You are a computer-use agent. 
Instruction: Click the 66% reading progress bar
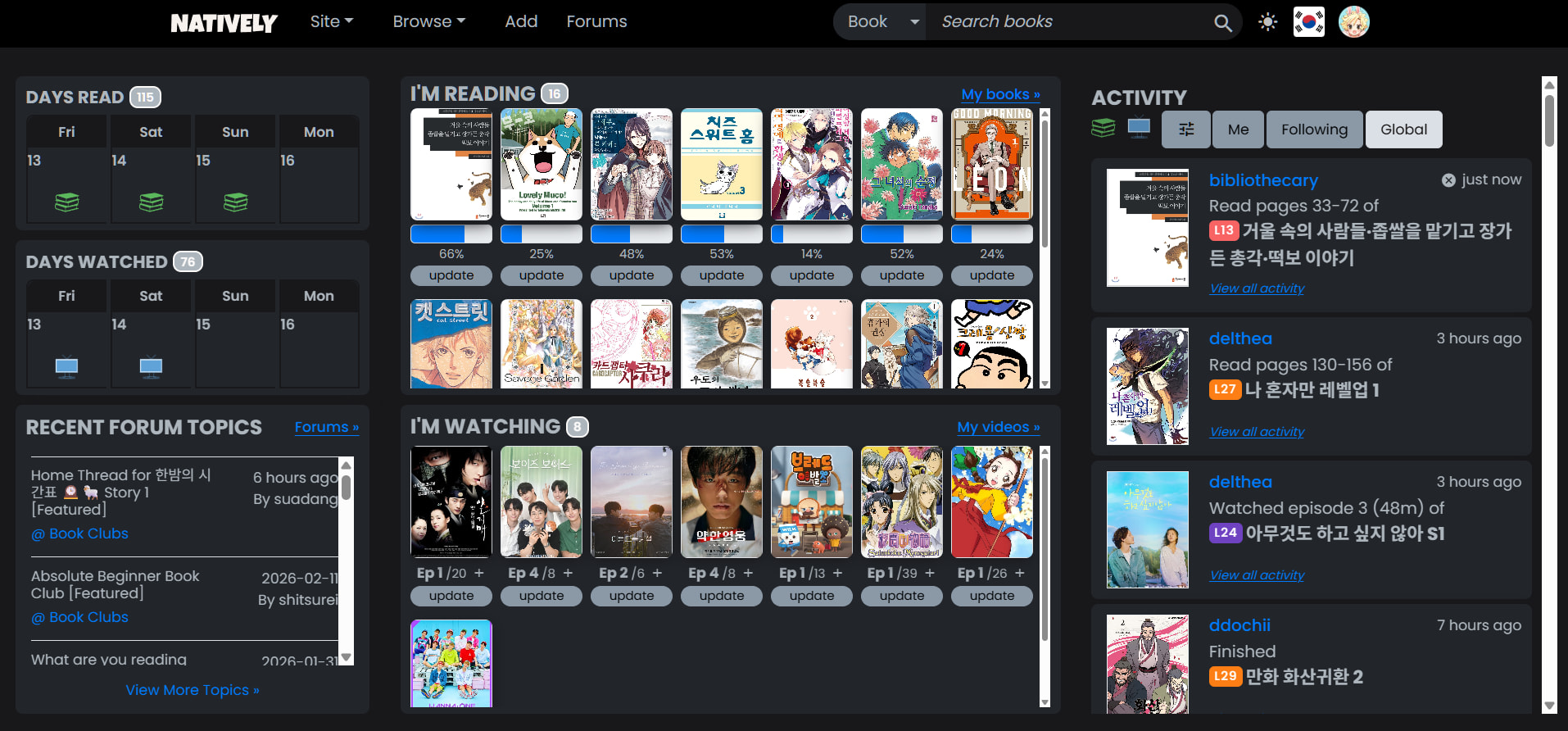[451, 234]
